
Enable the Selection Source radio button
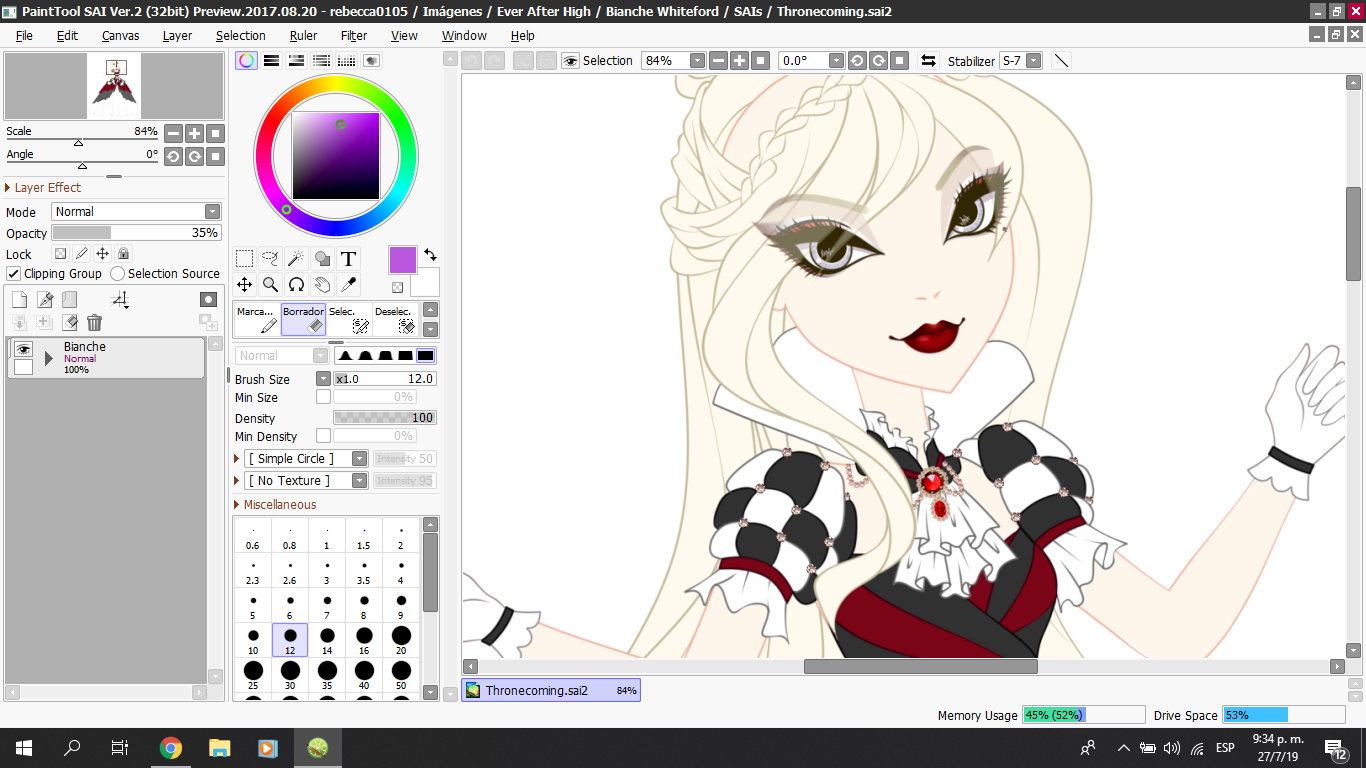point(118,274)
